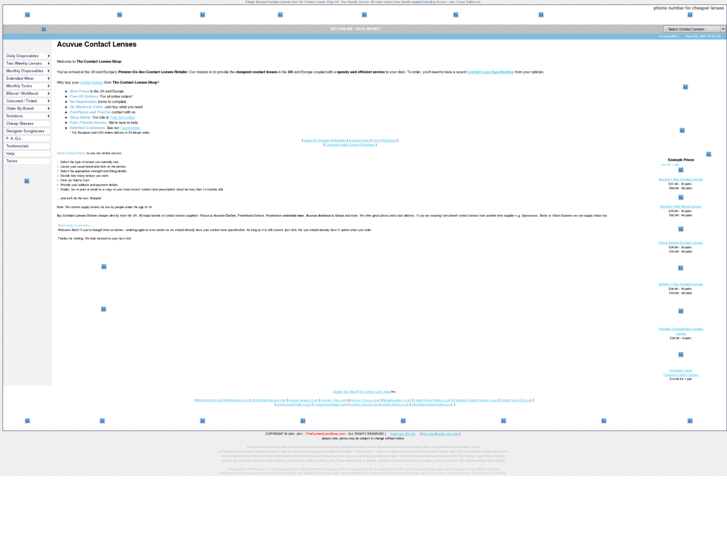
Task: Click the 'Free UK Delivery' bullet text
Action: [84, 96]
